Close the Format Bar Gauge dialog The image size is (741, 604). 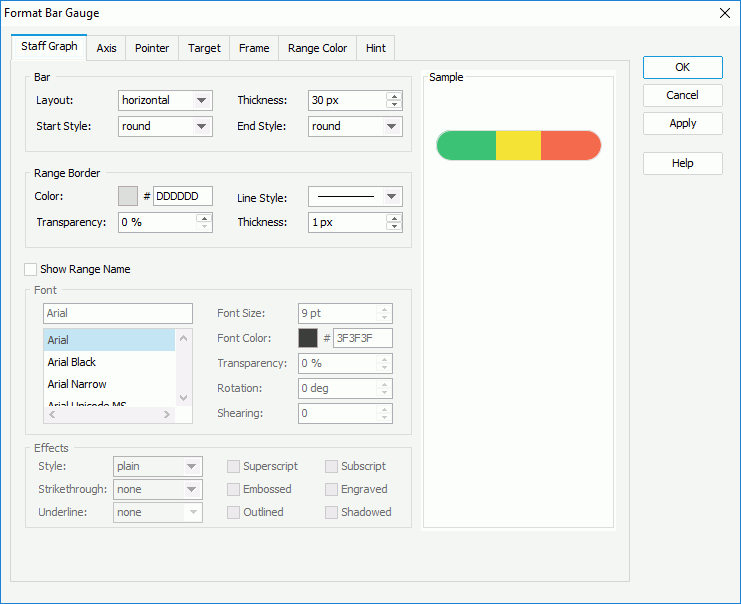[x=725, y=13]
